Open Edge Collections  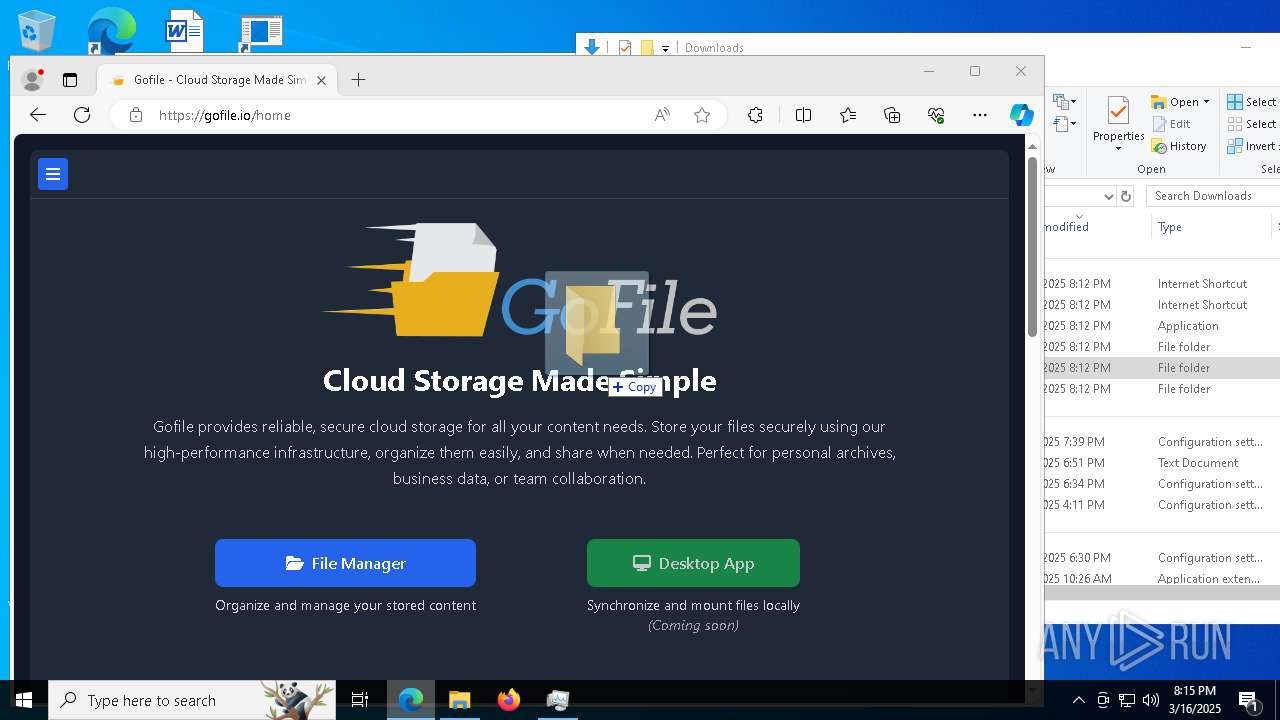click(x=892, y=115)
